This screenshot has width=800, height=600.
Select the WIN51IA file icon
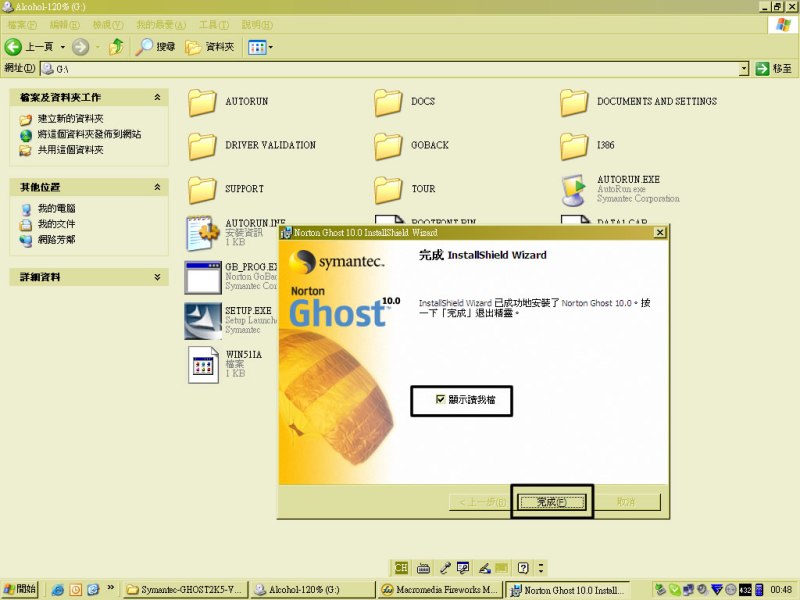(x=203, y=365)
